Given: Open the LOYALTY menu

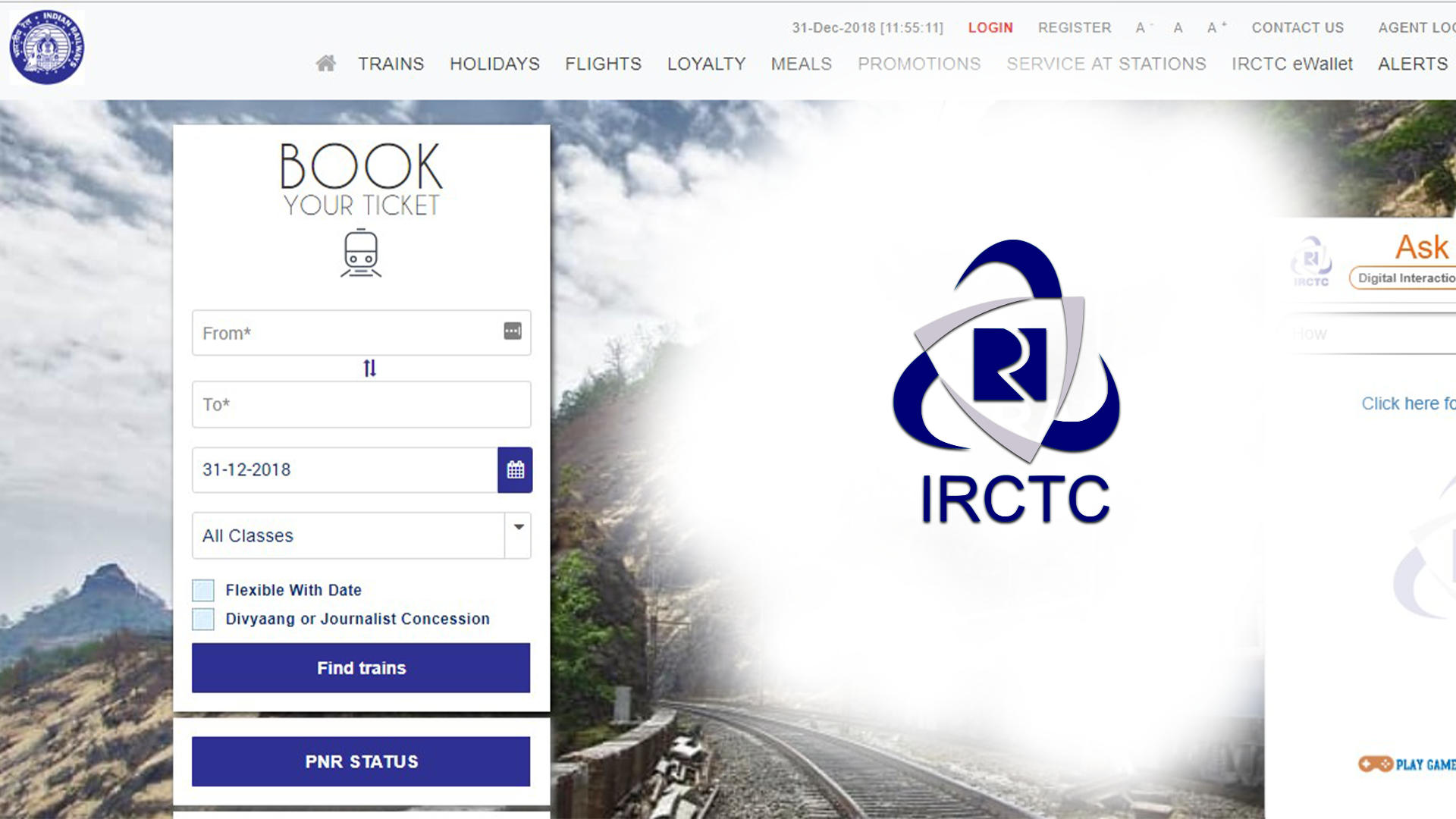Looking at the screenshot, I should click(706, 64).
